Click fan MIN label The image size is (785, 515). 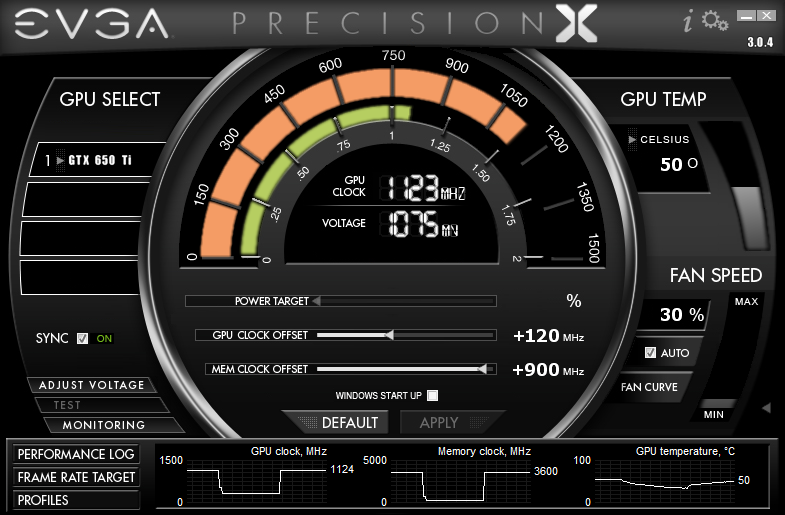(x=713, y=414)
